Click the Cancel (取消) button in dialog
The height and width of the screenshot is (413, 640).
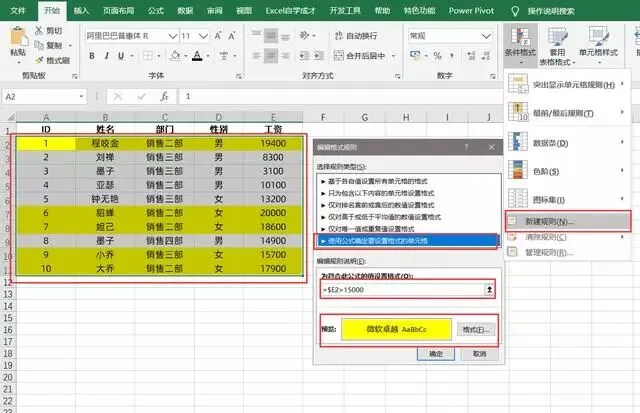480,353
